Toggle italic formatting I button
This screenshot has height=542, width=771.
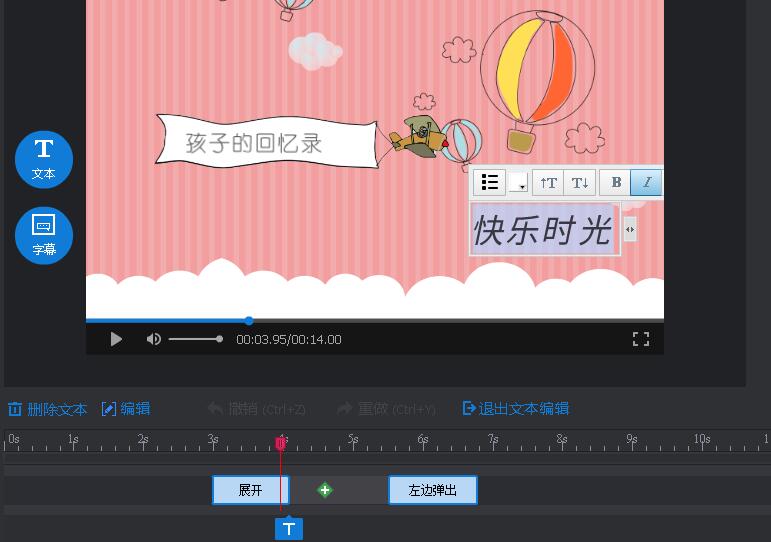[646, 182]
